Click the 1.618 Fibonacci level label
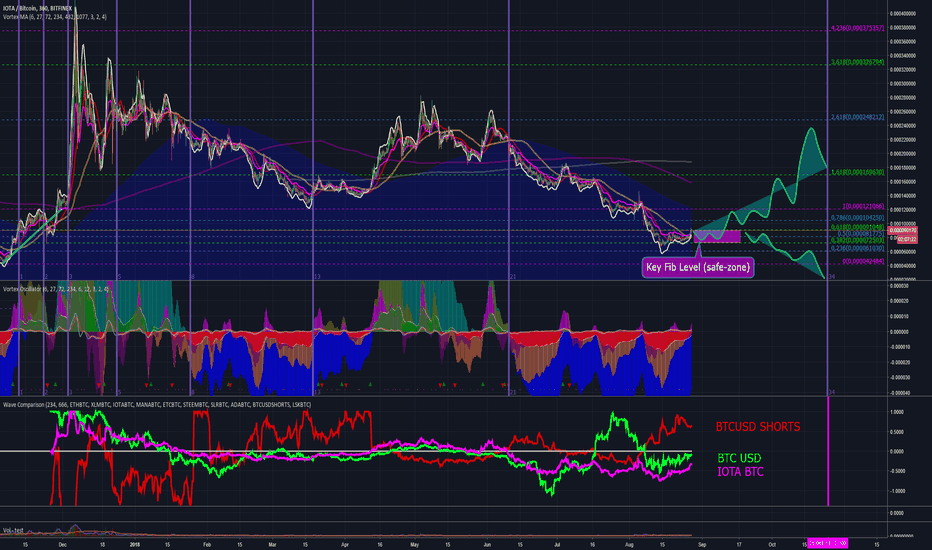 click(x=857, y=172)
